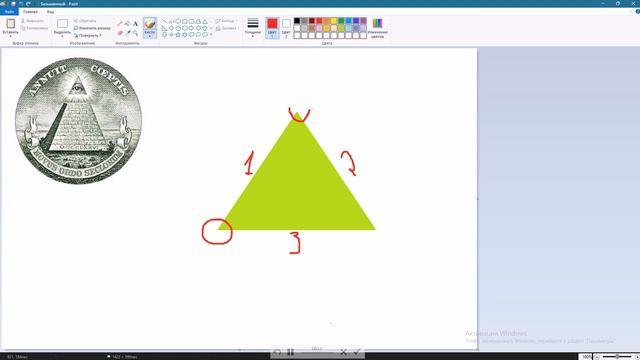Viewport: 640px width, 360px height.
Task: Click the Redo arrow in title bar
Action: (28, 4)
